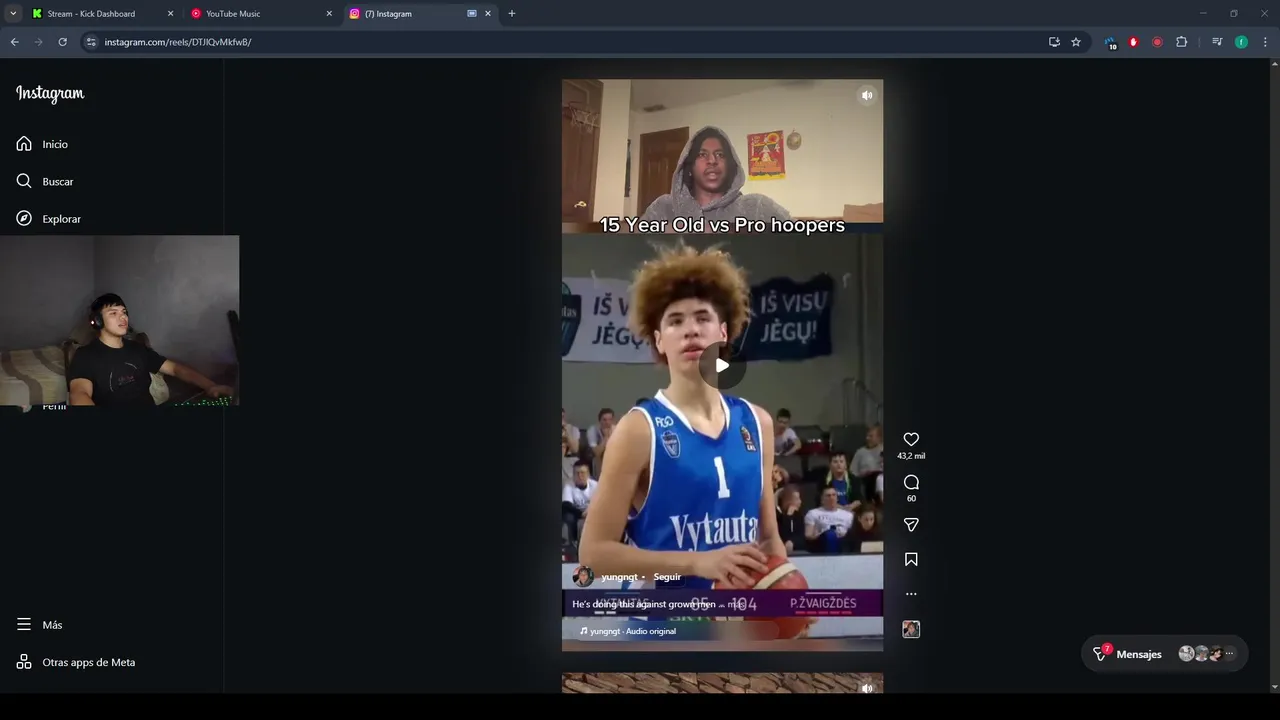Focus the instagram.com URL address bar
This screenshot has height=720, width=1280.
[570, 42]
